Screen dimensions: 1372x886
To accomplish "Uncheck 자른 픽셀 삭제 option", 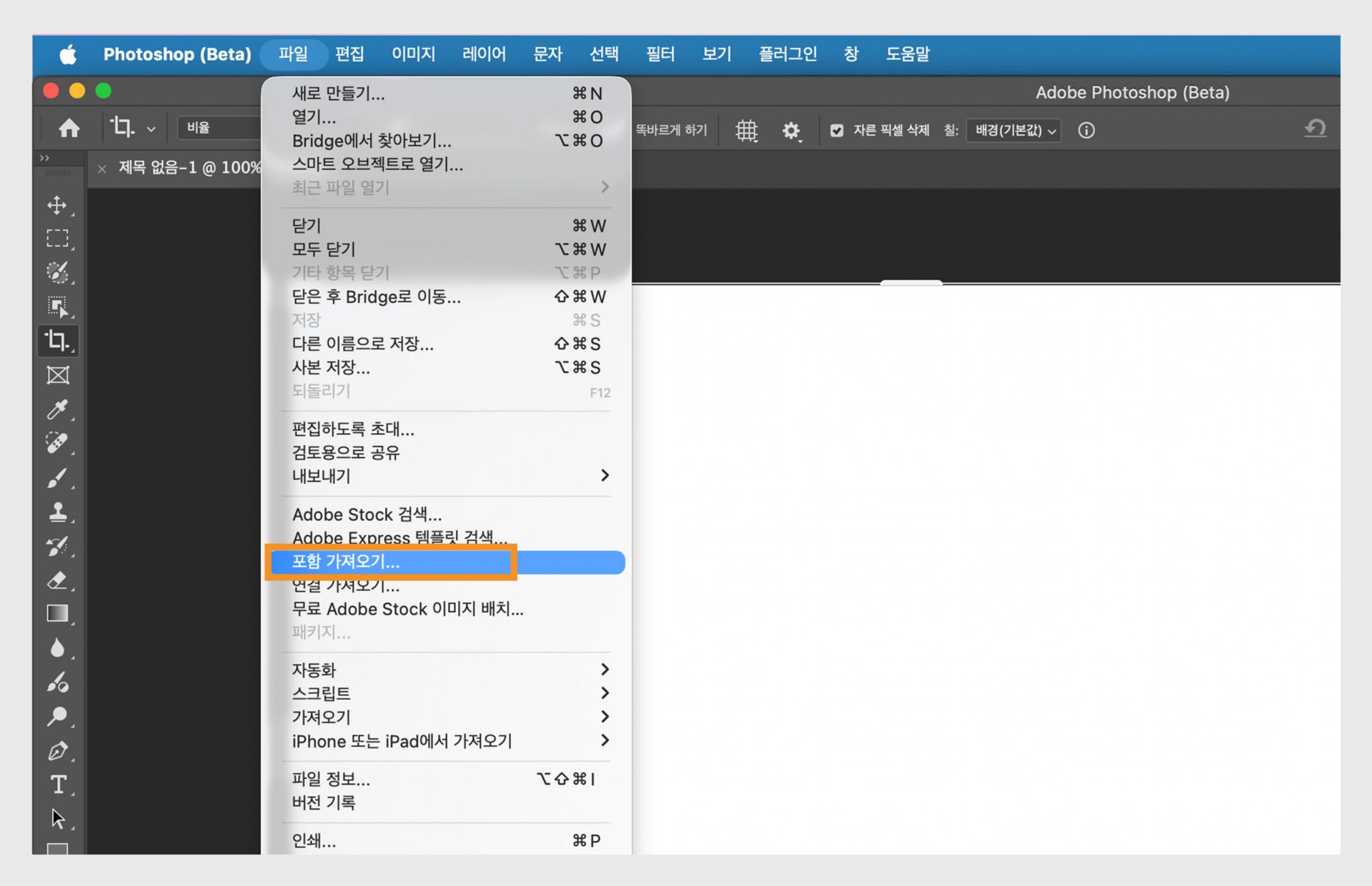I will [837, 130].
